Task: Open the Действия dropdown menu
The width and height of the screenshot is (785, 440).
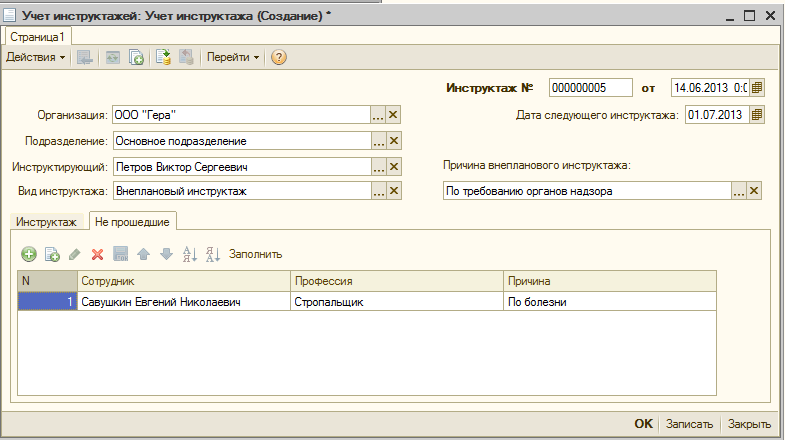Action: click(x=36, y=57)
